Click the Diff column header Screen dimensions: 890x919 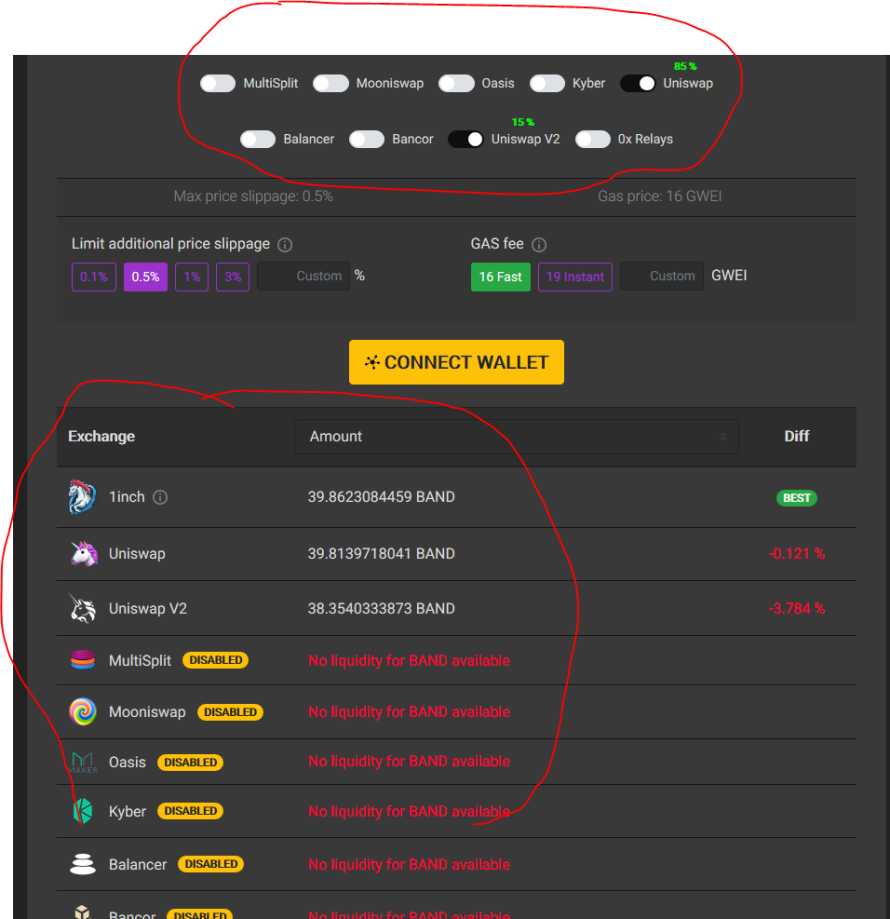797,436
